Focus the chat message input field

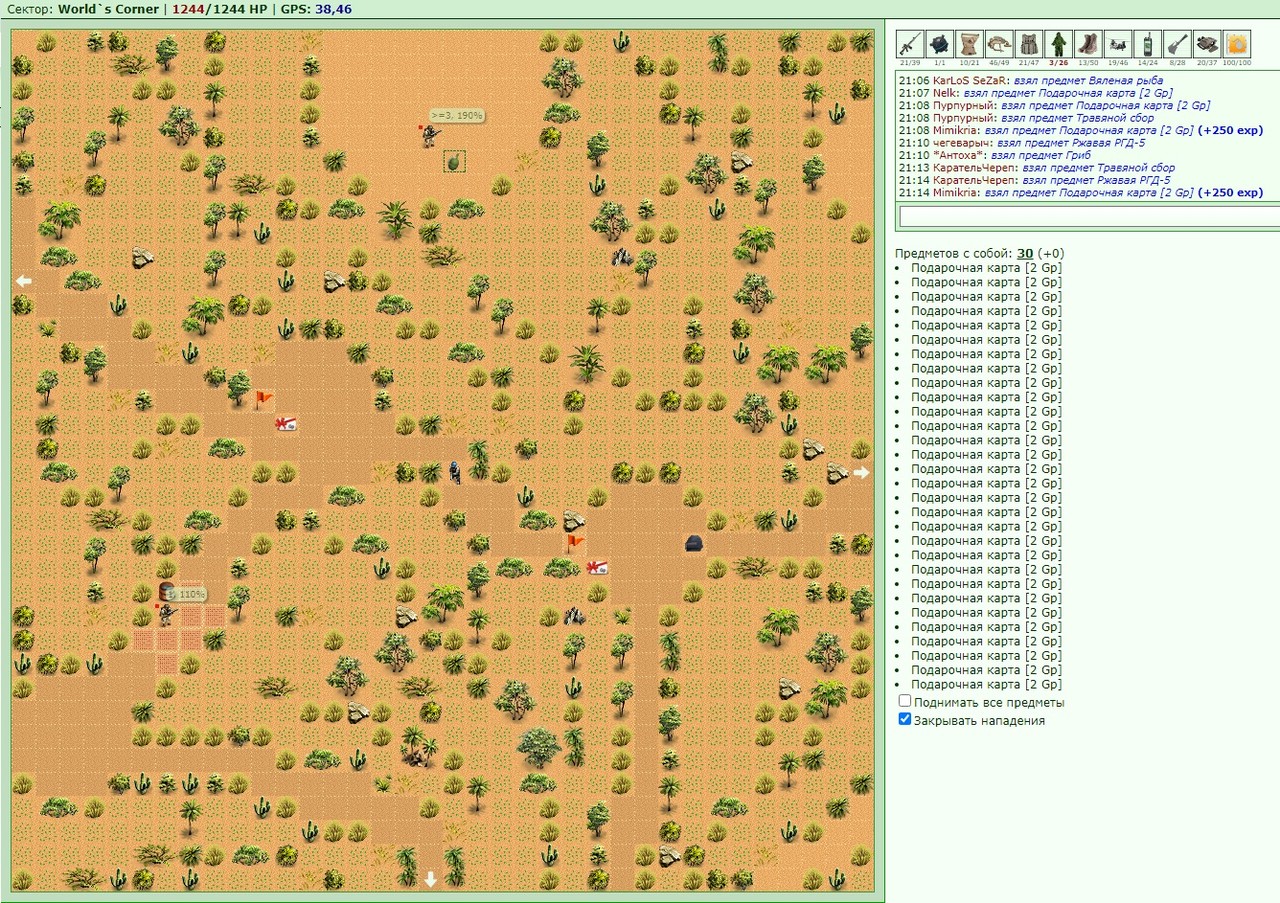1089,216
